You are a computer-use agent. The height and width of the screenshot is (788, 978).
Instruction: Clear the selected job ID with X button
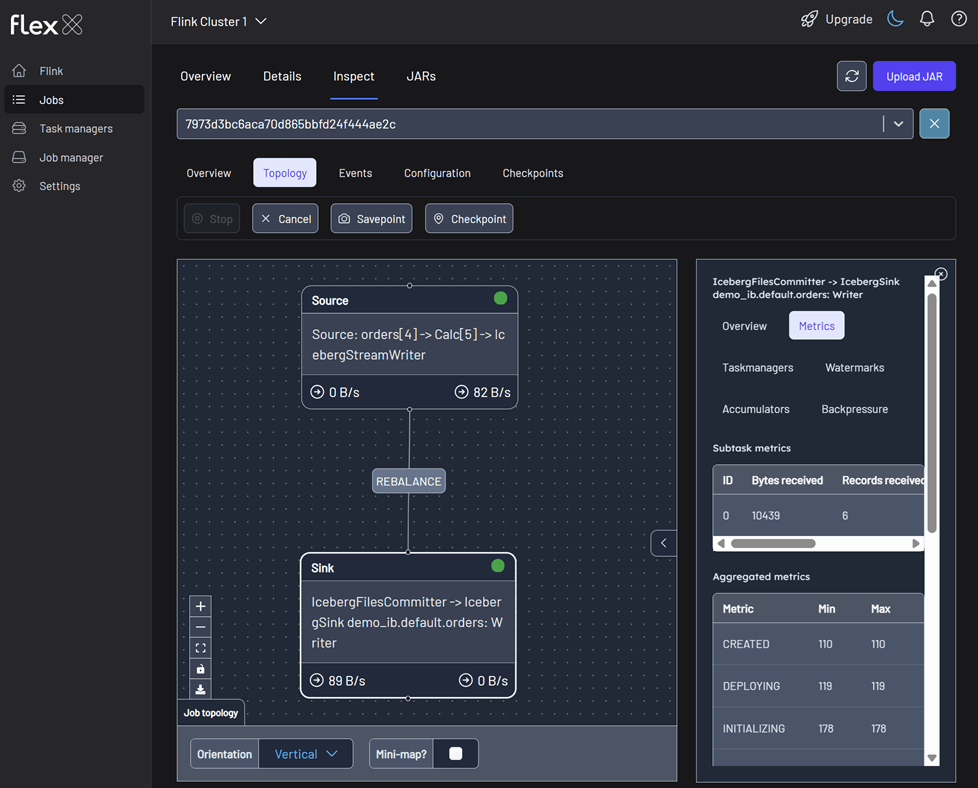pyautogui.click(x=934, y=124)
